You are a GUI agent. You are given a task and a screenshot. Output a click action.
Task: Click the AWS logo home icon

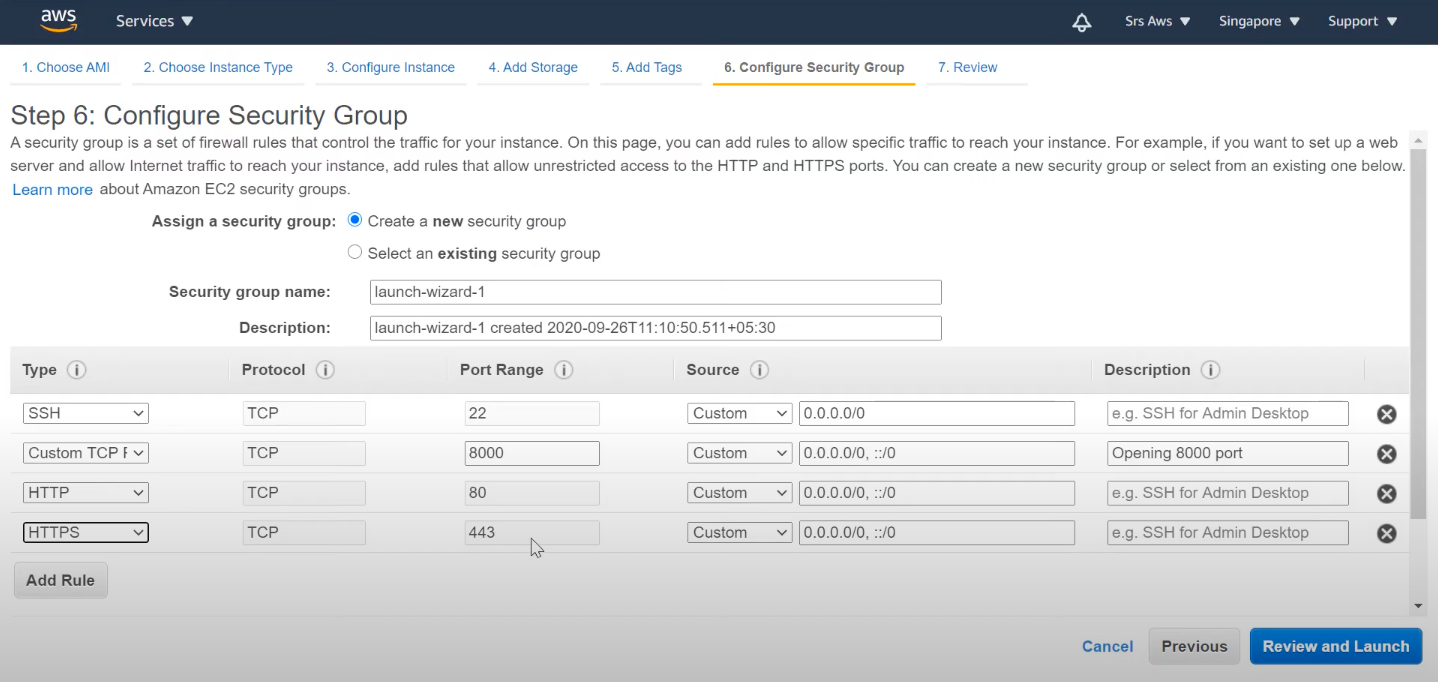[x=59, y=21]
